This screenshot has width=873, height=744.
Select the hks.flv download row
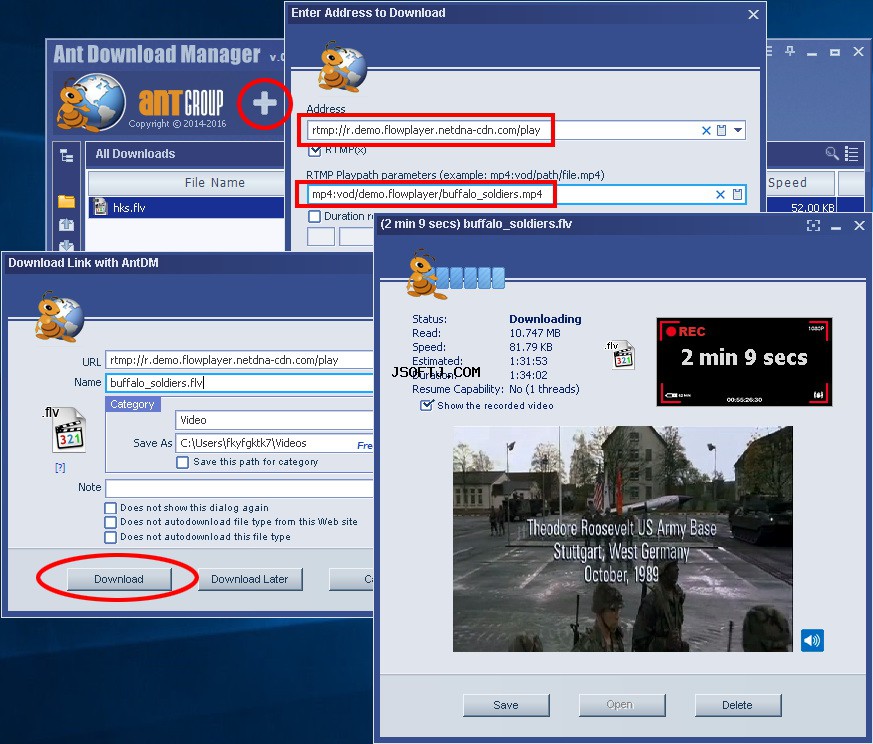point(186,208)
